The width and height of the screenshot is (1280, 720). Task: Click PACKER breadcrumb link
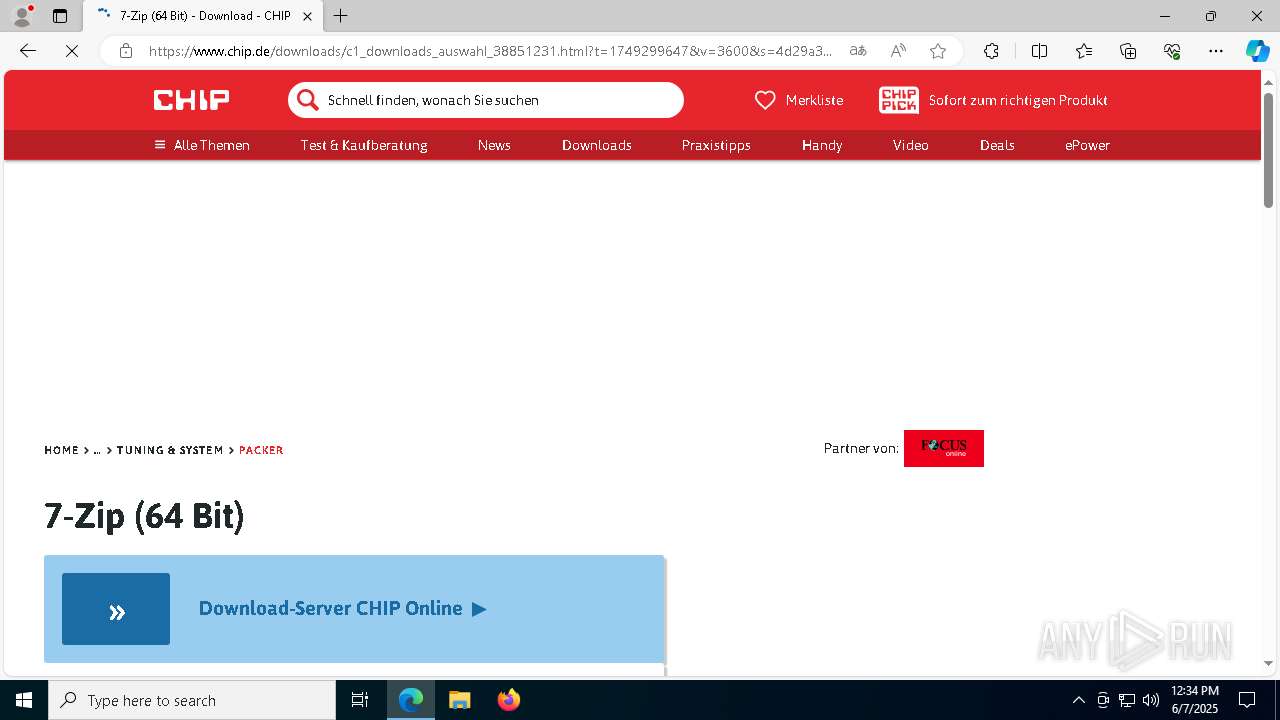(261, 450)
